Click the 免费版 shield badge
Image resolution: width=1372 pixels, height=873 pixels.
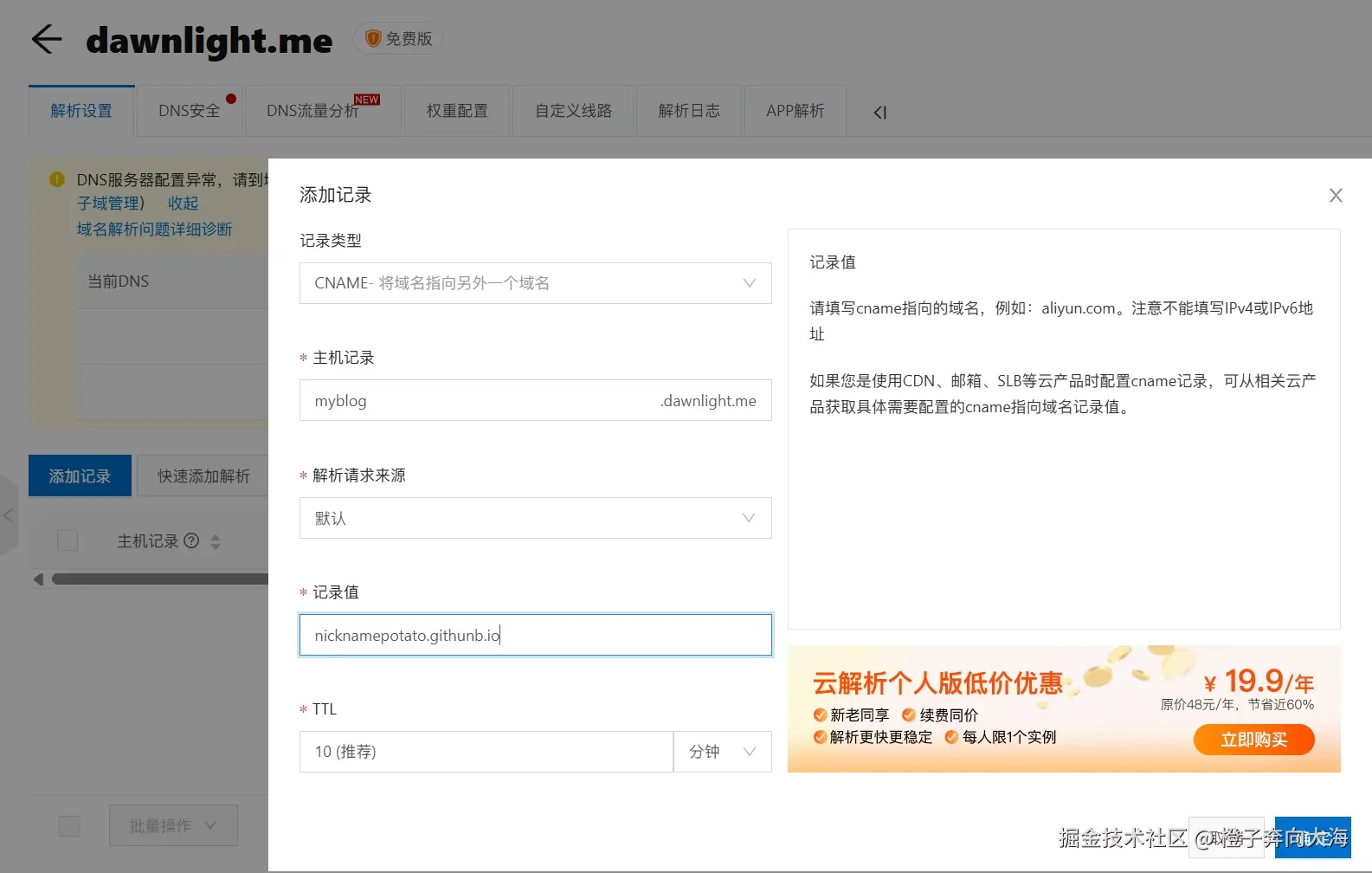pos(398,39)
